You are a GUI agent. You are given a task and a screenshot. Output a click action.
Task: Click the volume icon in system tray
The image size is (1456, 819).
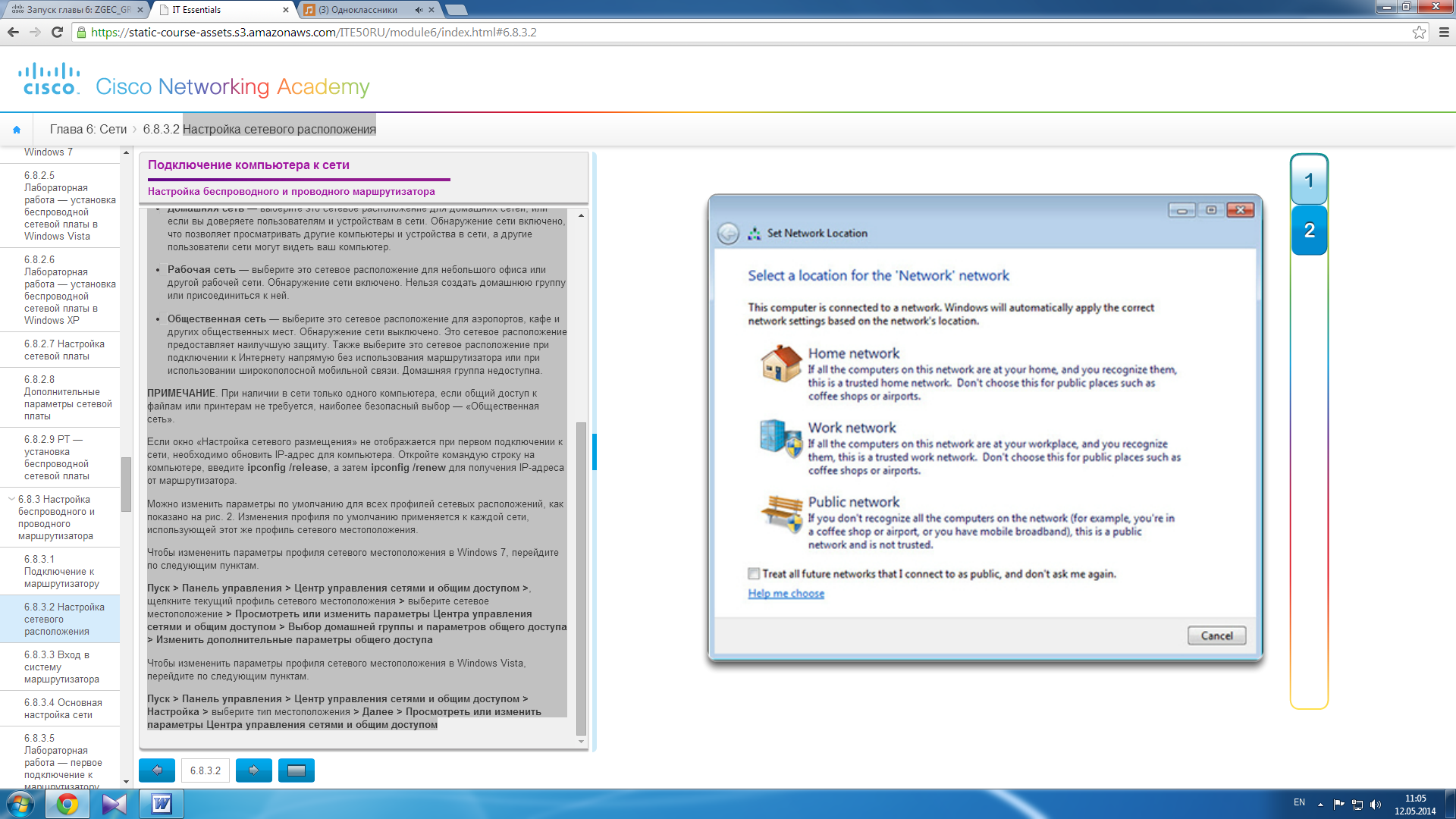tap(1376, 805)
